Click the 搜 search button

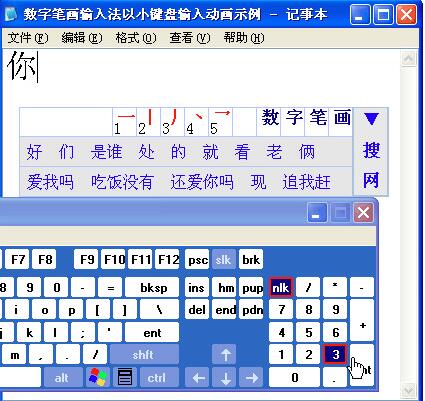(371, 150)
